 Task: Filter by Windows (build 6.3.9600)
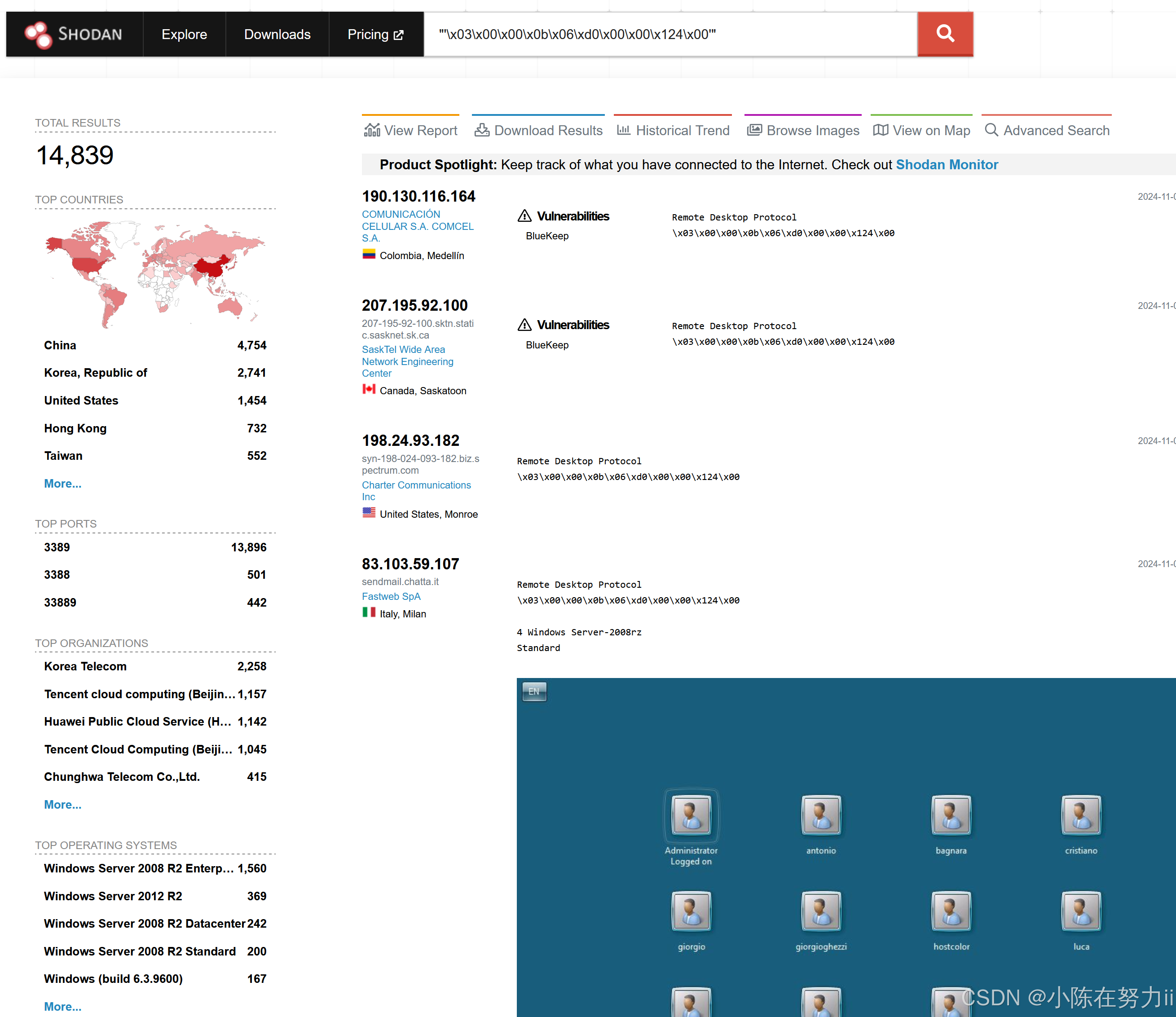[155, 979]
